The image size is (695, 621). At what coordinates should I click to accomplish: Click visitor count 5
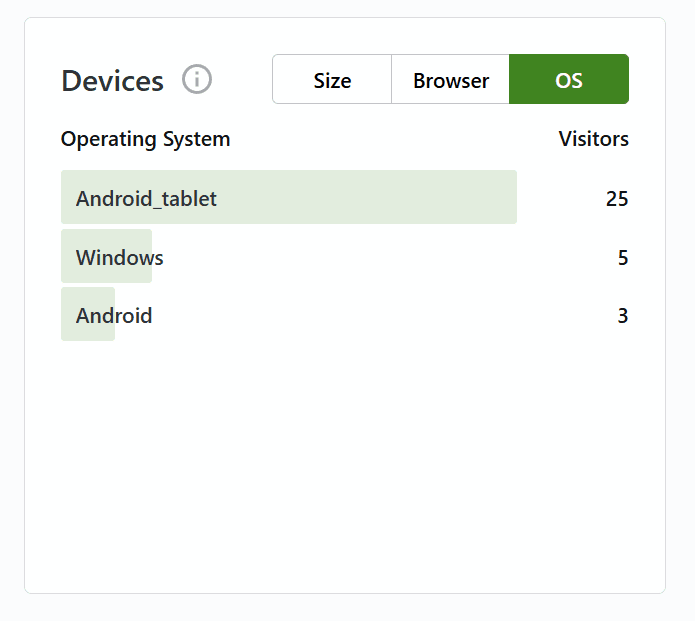[623, 258]
